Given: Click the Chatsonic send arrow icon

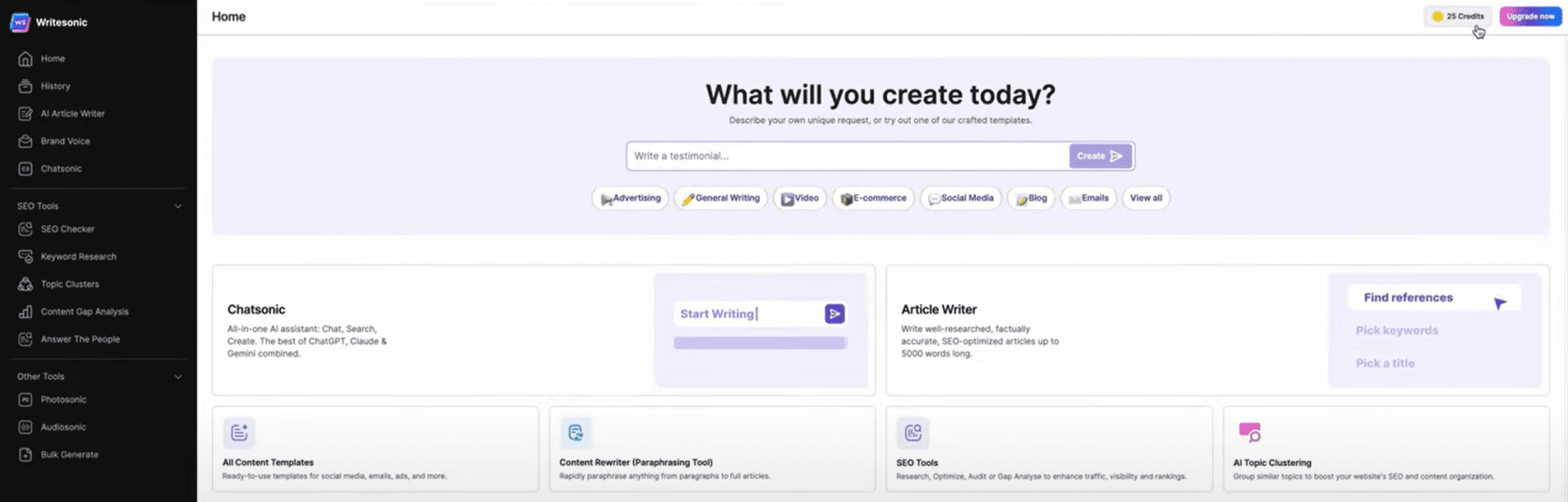Looking at the screenshot, I should pyautogui.click(x=835, y=314).
